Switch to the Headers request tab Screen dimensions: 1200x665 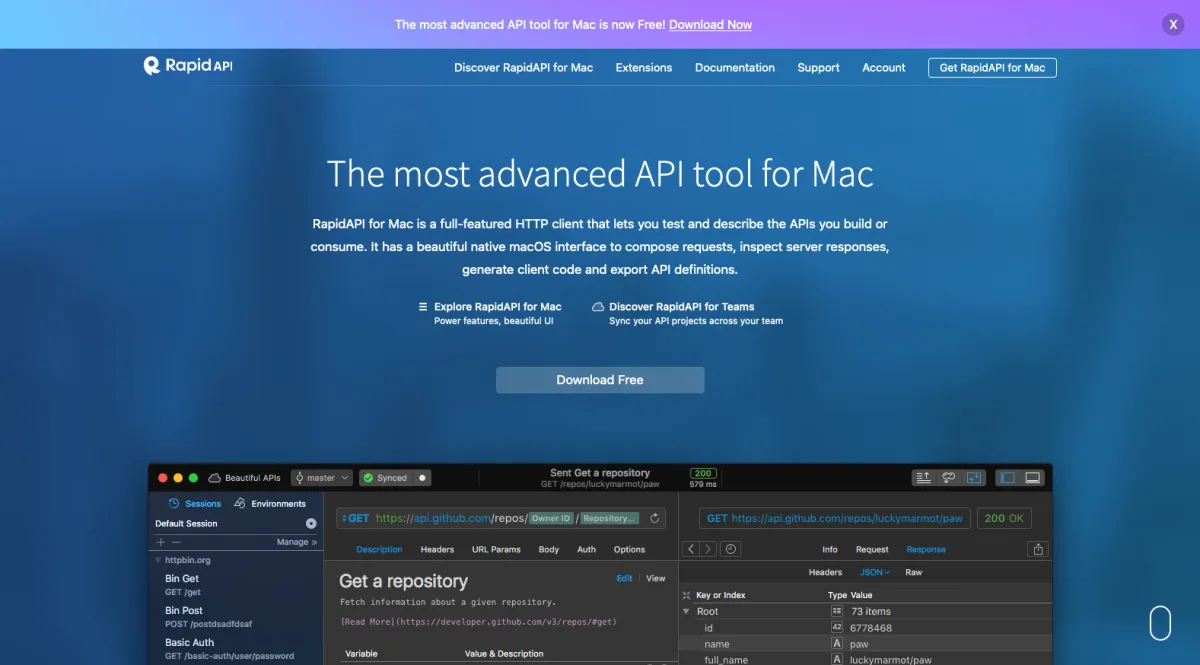tap(437, 549)
